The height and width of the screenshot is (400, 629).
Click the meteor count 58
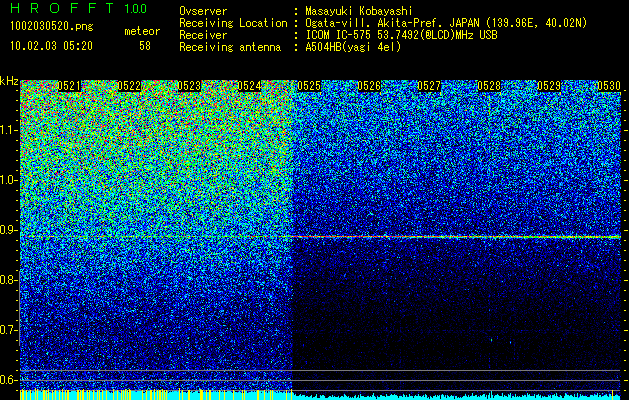tap(145, 46)
